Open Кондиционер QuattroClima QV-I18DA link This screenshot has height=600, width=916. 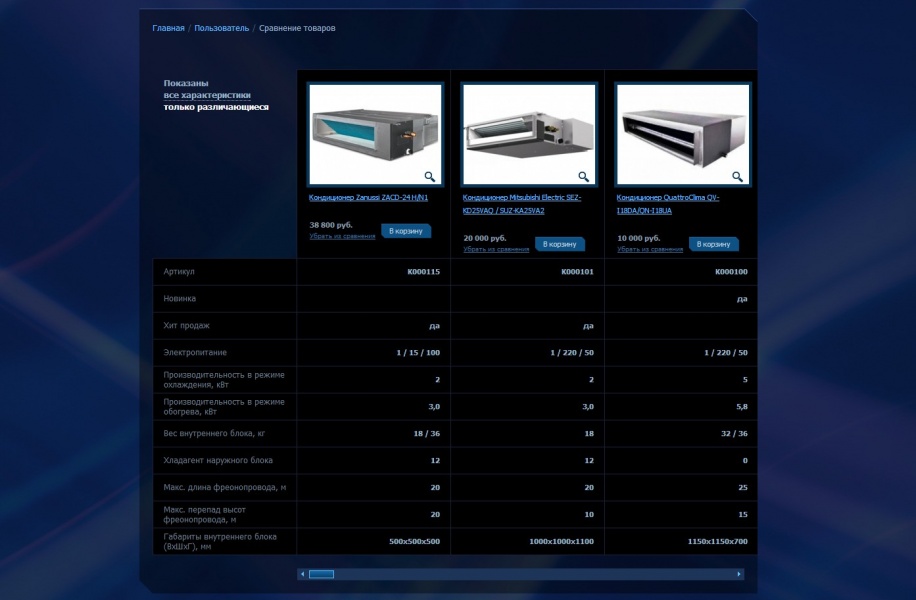[x=668, y=204]
